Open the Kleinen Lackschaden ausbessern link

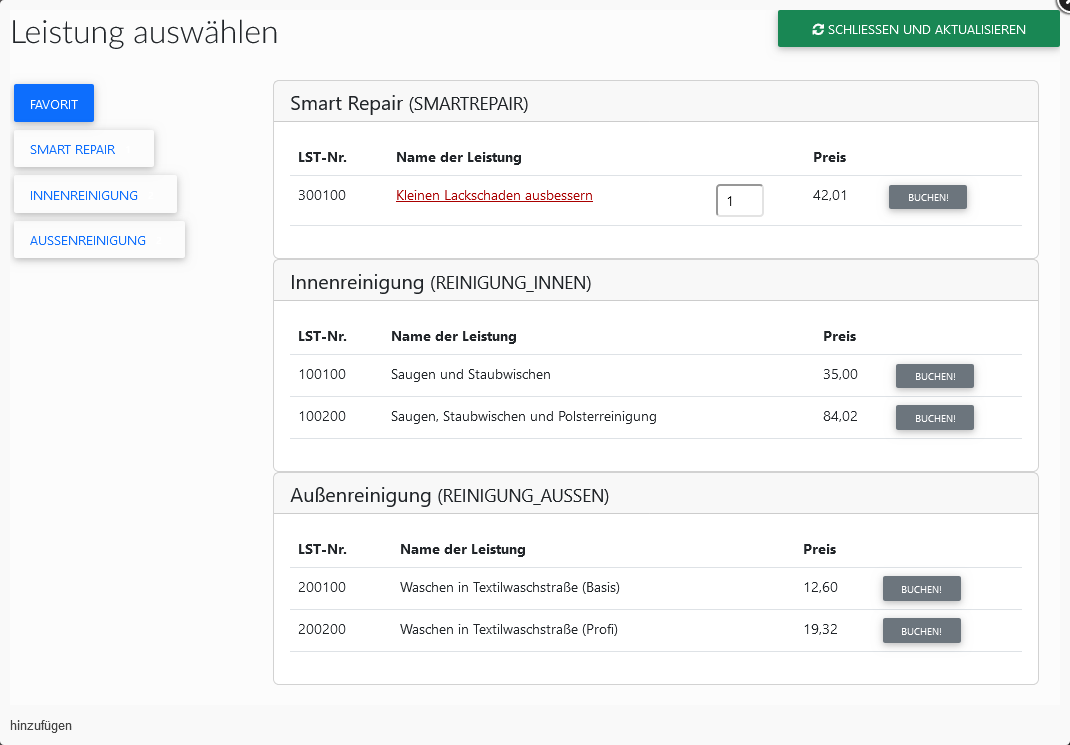(494, 195)
